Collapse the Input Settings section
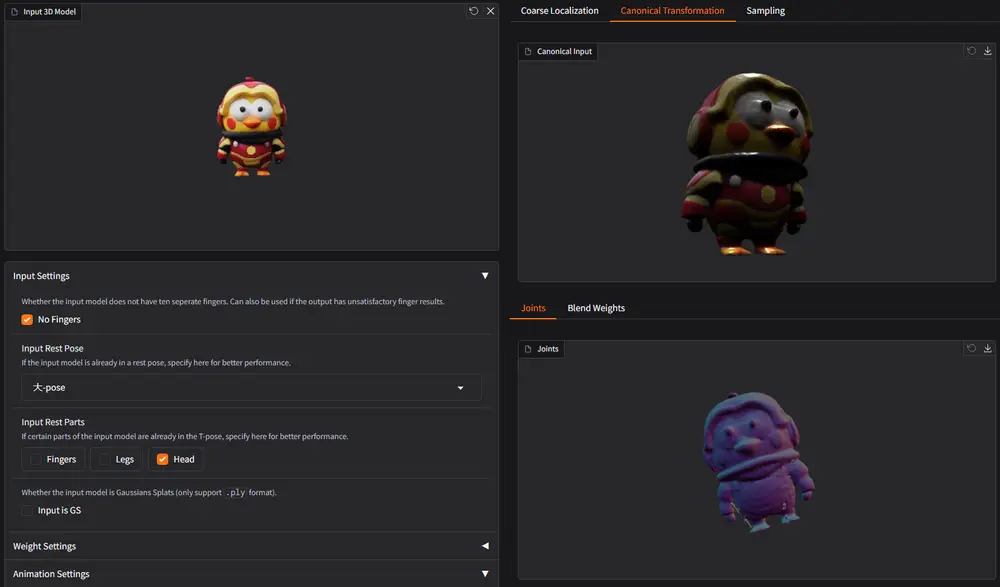The height and width of the screenshot is (587, 1000). click(251, 276)
